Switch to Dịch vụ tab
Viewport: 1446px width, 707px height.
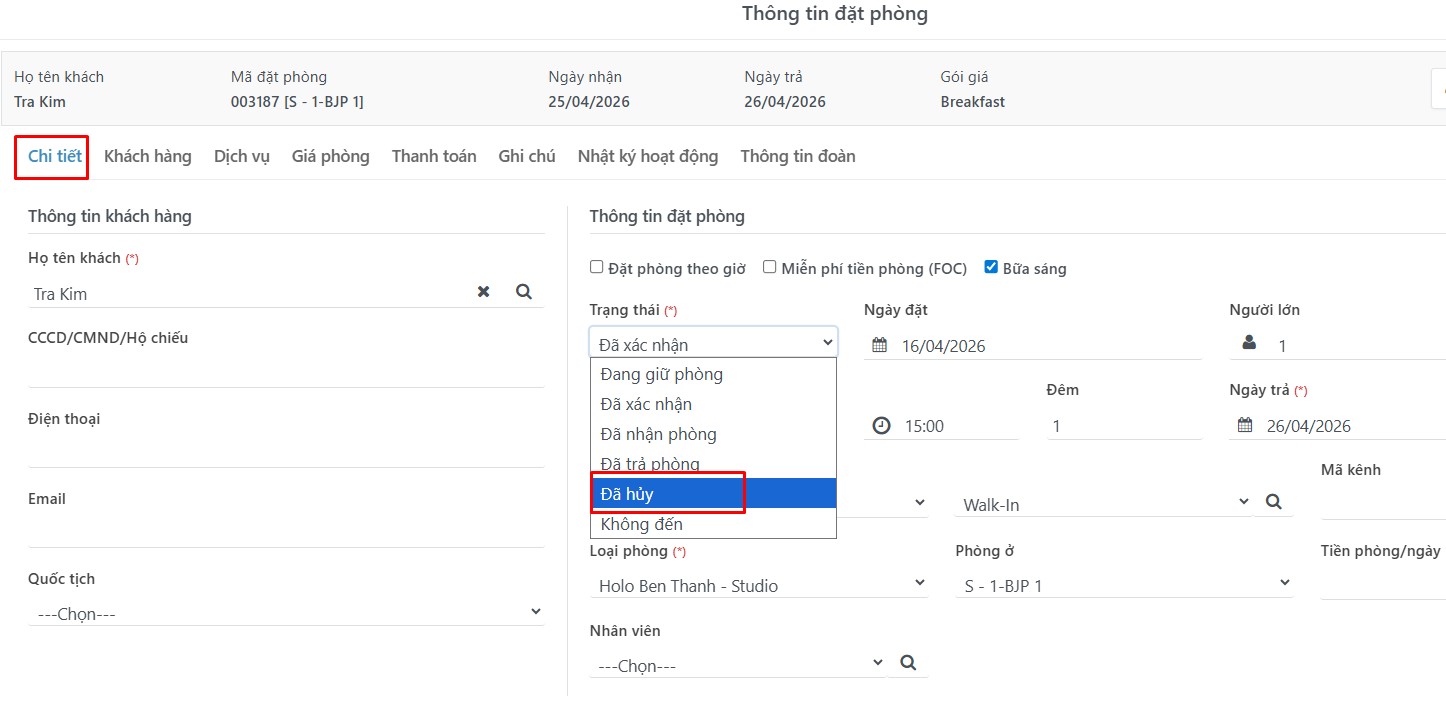click(x=242, y=156)
